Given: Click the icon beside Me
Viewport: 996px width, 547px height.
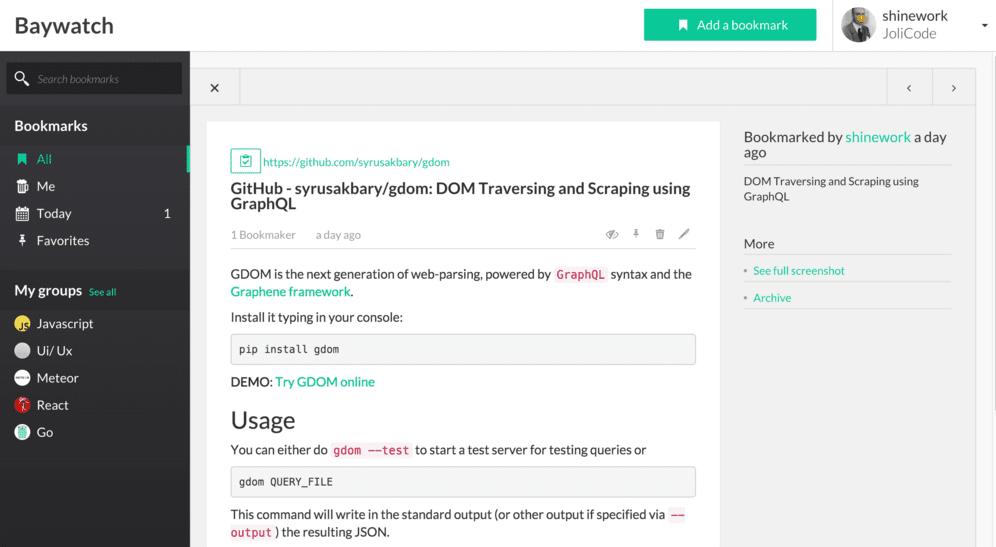Looking at the screenshot, I should 22,186.
